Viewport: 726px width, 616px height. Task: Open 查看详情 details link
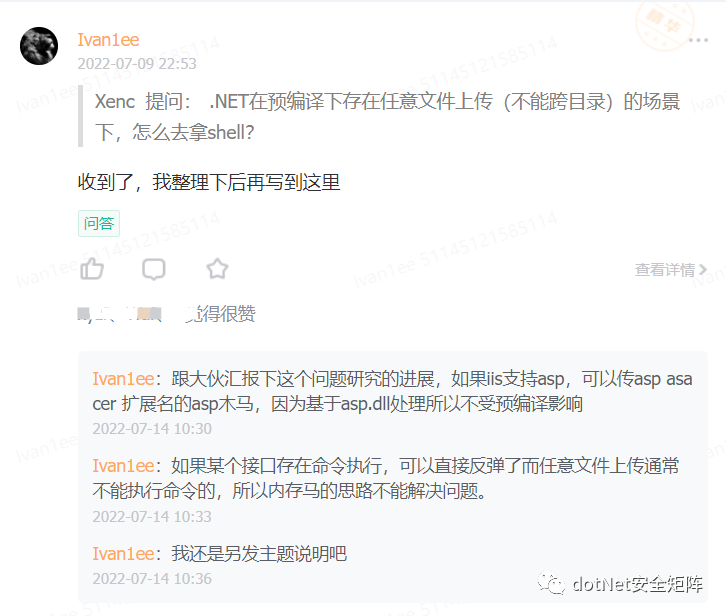tap(664, 270)
